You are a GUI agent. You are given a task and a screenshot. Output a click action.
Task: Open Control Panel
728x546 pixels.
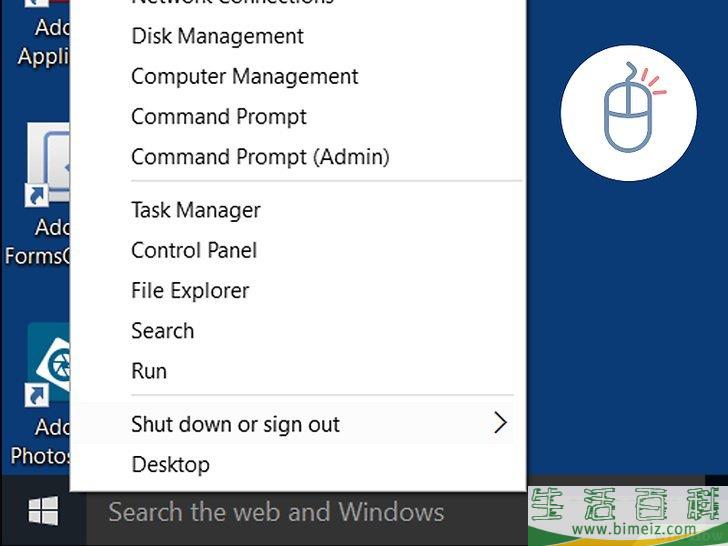[x=194, y=250]
